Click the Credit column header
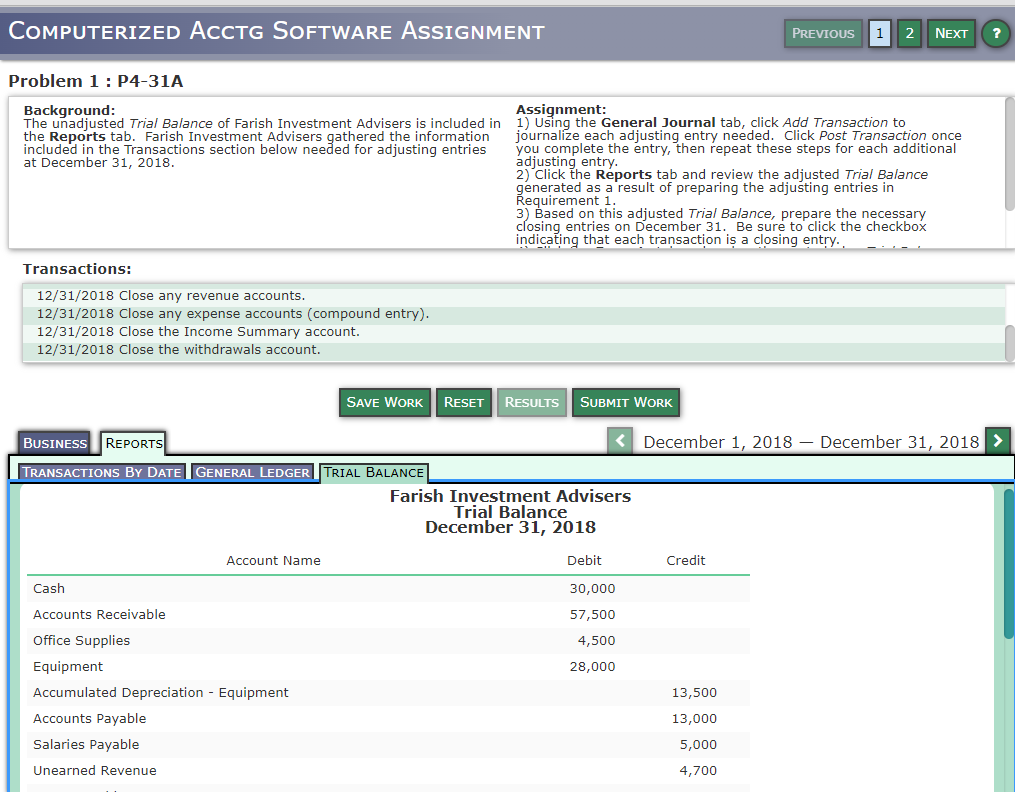Image resolution: width=1015 pixels, height=792 pixels. (686, 561)
